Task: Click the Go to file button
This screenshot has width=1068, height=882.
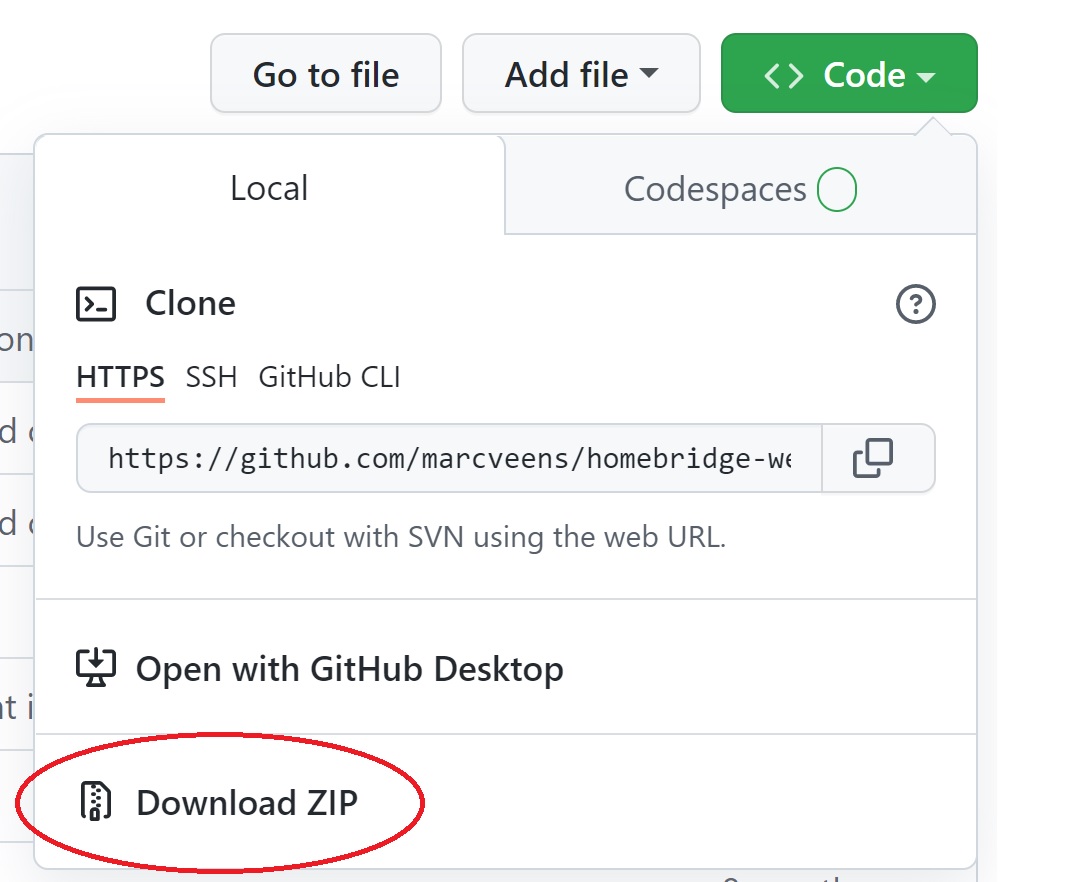Action: (326, 74)
